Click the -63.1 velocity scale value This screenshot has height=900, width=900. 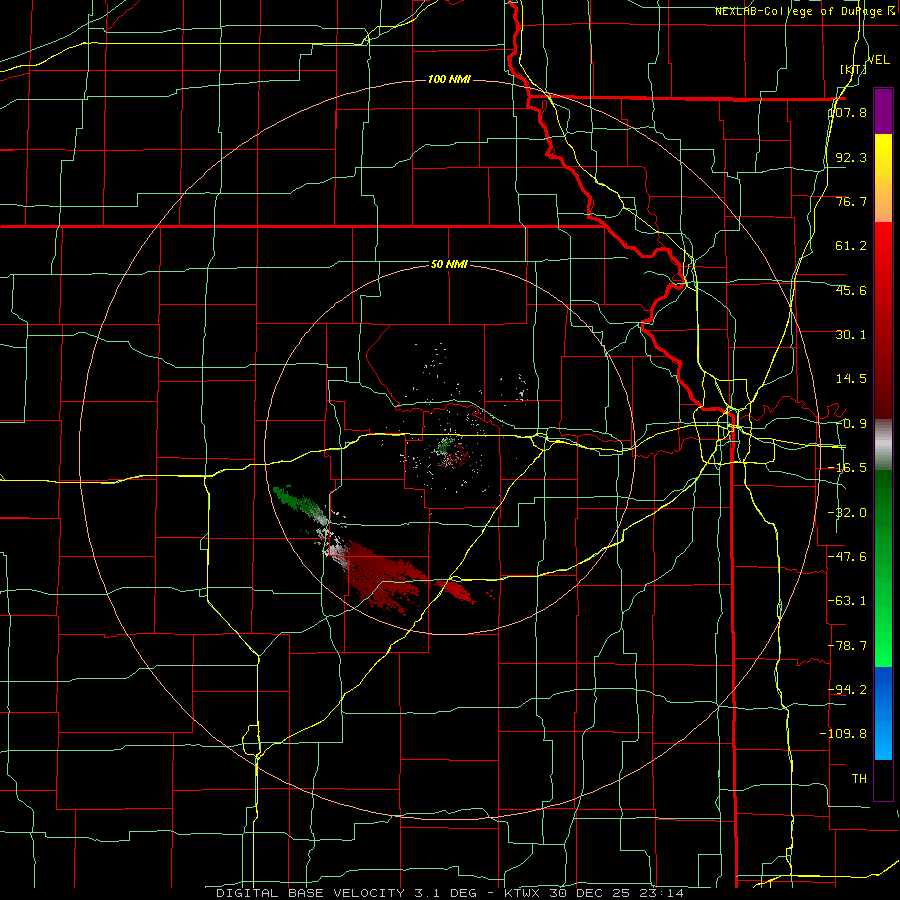(848, 601)
